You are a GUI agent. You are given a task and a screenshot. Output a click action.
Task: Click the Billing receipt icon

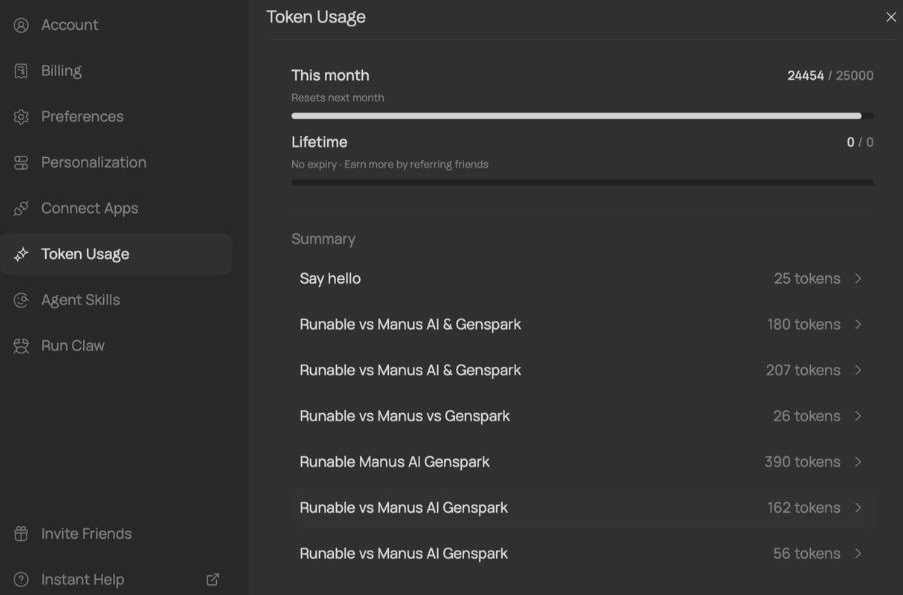pyautogui.click(x=21, y=71)
